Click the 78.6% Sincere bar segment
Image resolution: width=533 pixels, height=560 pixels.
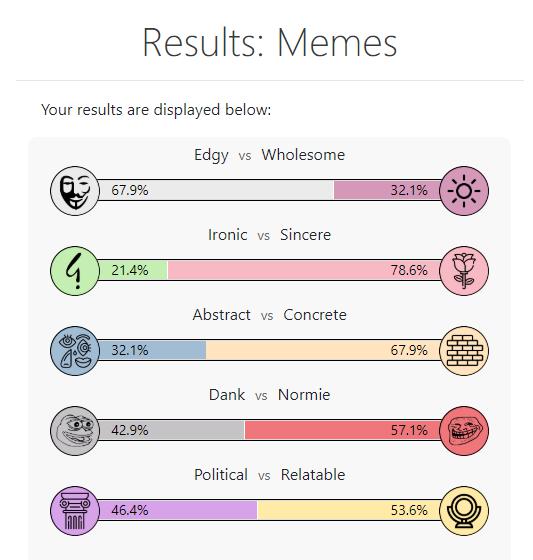pyautogui.click(x=304, y=270)
